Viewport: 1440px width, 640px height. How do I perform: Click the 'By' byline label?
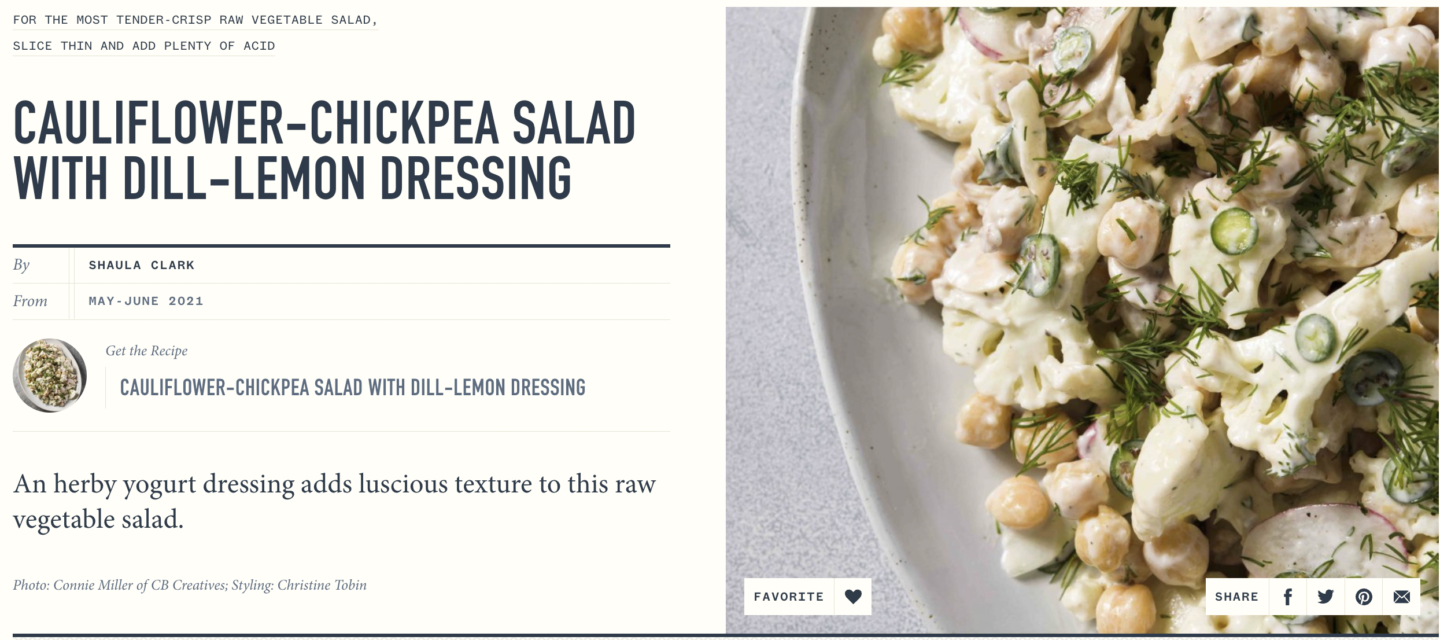pos(22,265)
